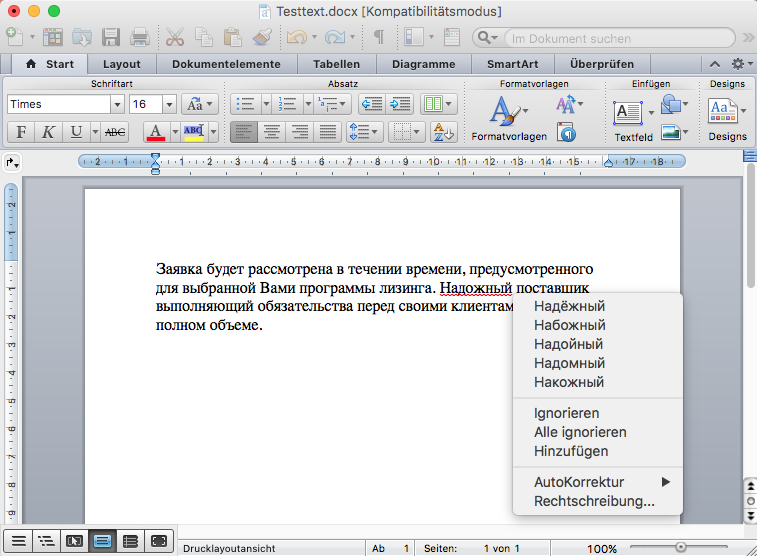Toggle italic K formatting button
757x556 pixels.
(x=48, y=132)
